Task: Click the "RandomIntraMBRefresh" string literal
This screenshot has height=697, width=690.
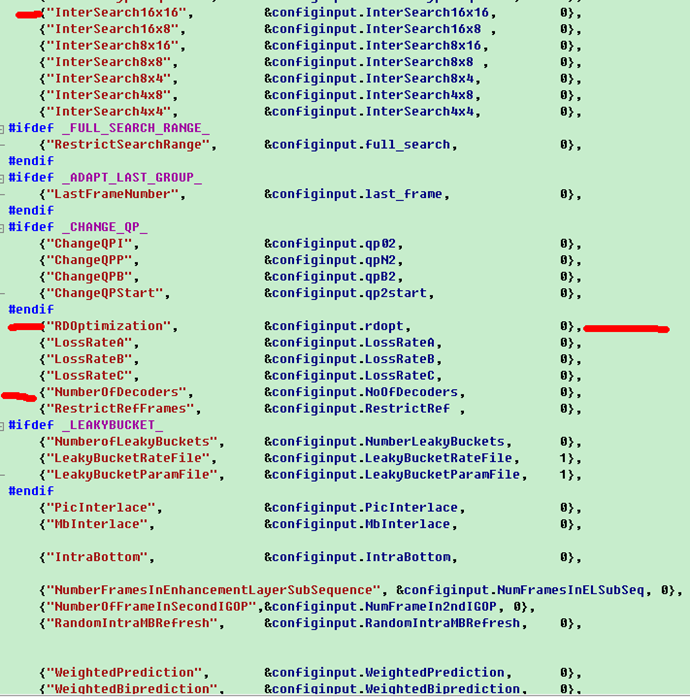Action: (x=132, y=623)
